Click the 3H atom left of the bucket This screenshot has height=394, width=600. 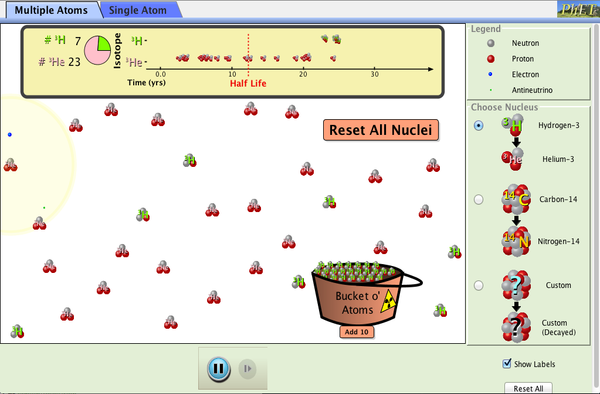[298, 282]
